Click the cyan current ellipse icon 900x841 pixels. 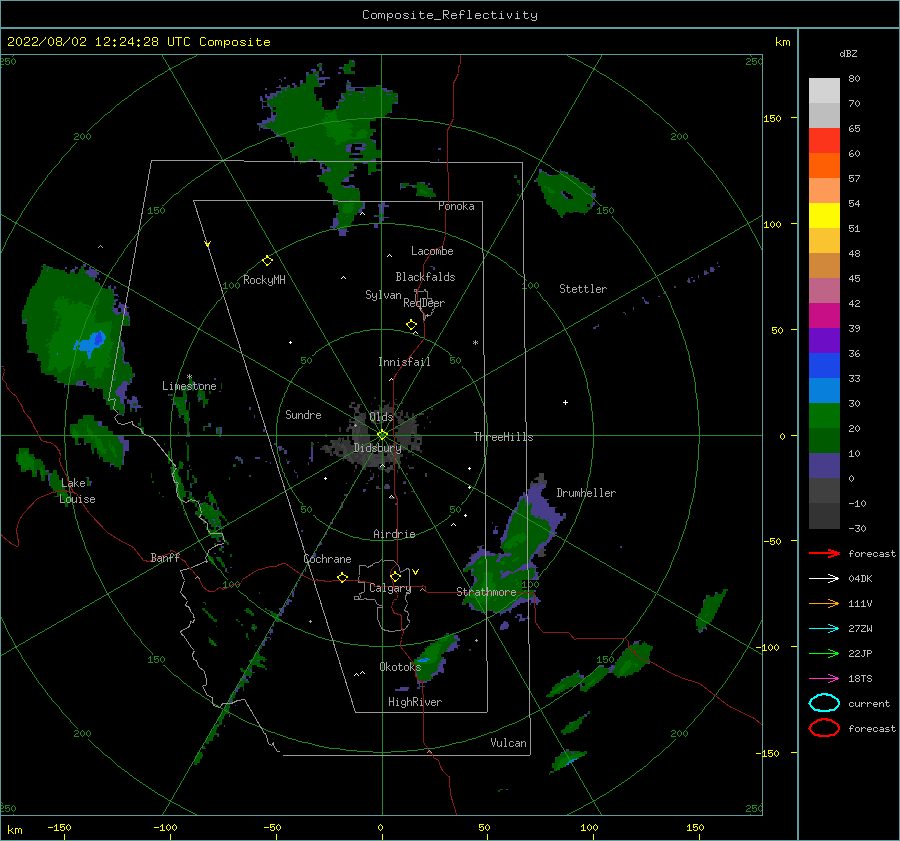(824, 703)
